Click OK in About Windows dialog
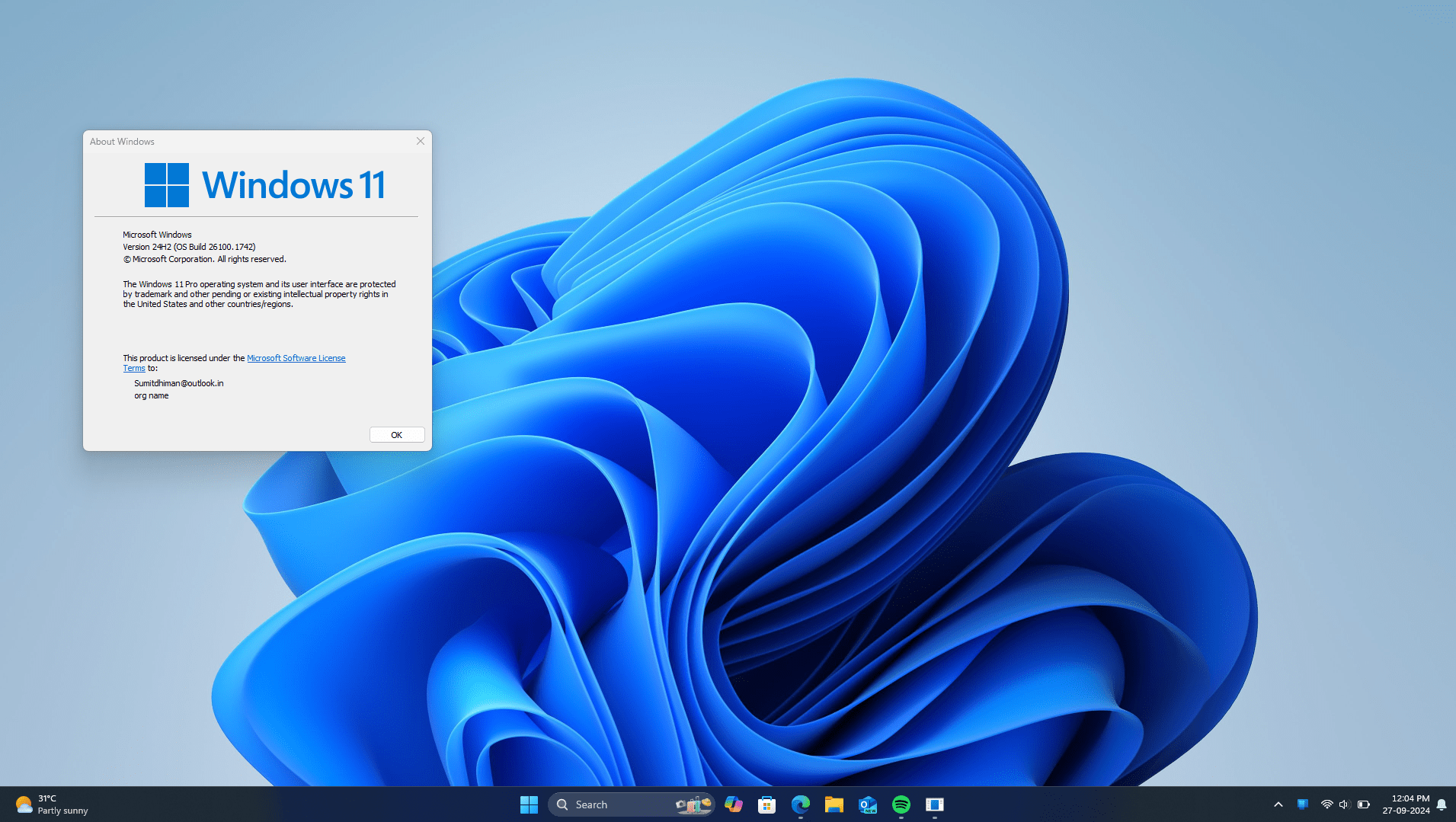1456x822 pixels. pyautogui.click(x=397, y=435)
